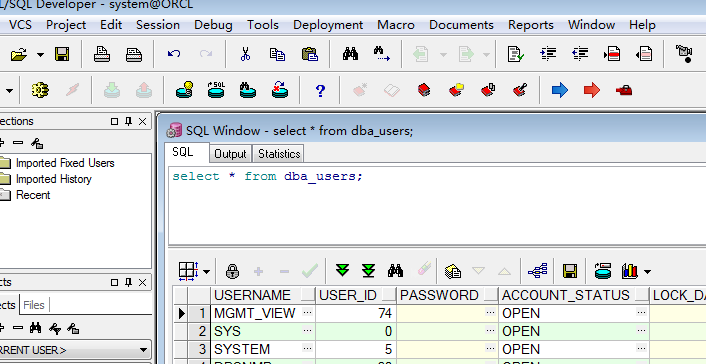Expand the chart icon dropdown arrow
The height and width of the screenshot is (364, 706).
(x=647, y=271)
